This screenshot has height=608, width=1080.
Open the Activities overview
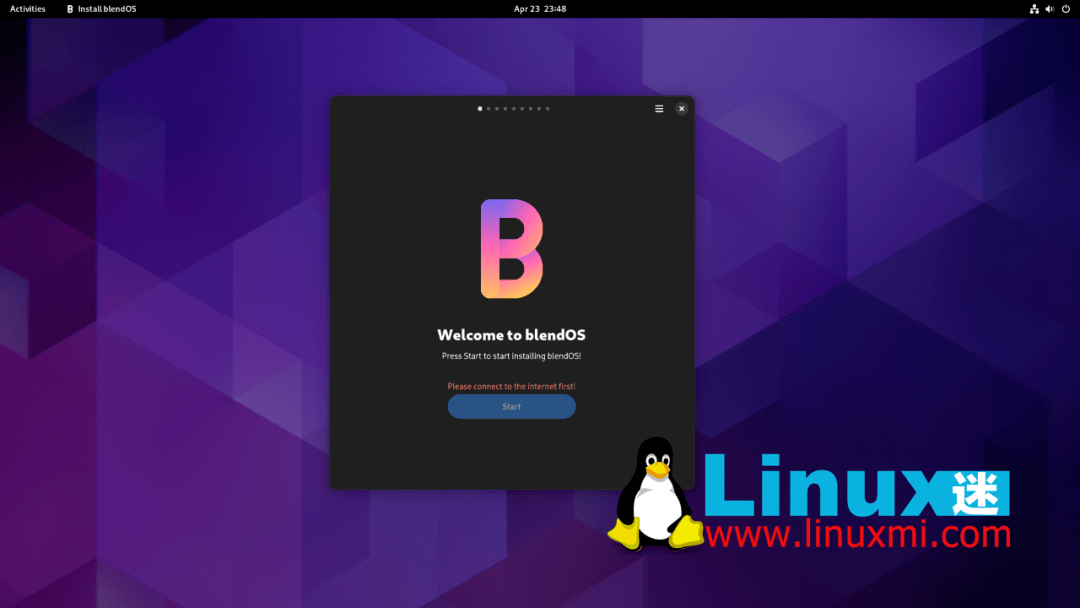point(26,8)
